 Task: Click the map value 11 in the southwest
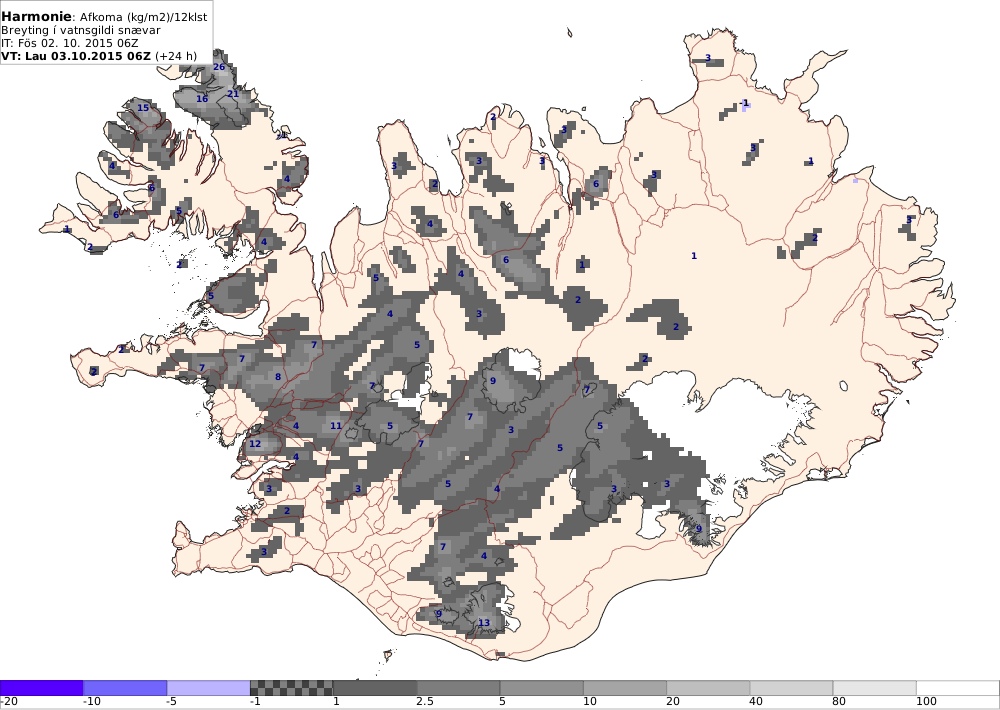coord(336,426)
